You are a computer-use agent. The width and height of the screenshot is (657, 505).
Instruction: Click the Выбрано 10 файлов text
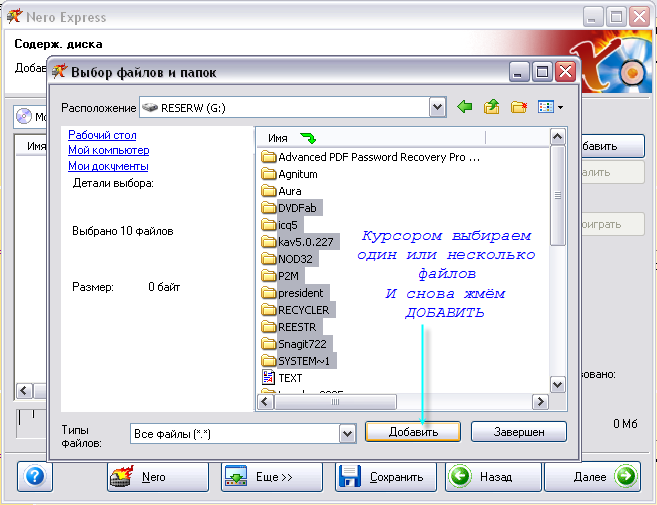[x=122, y=231]
